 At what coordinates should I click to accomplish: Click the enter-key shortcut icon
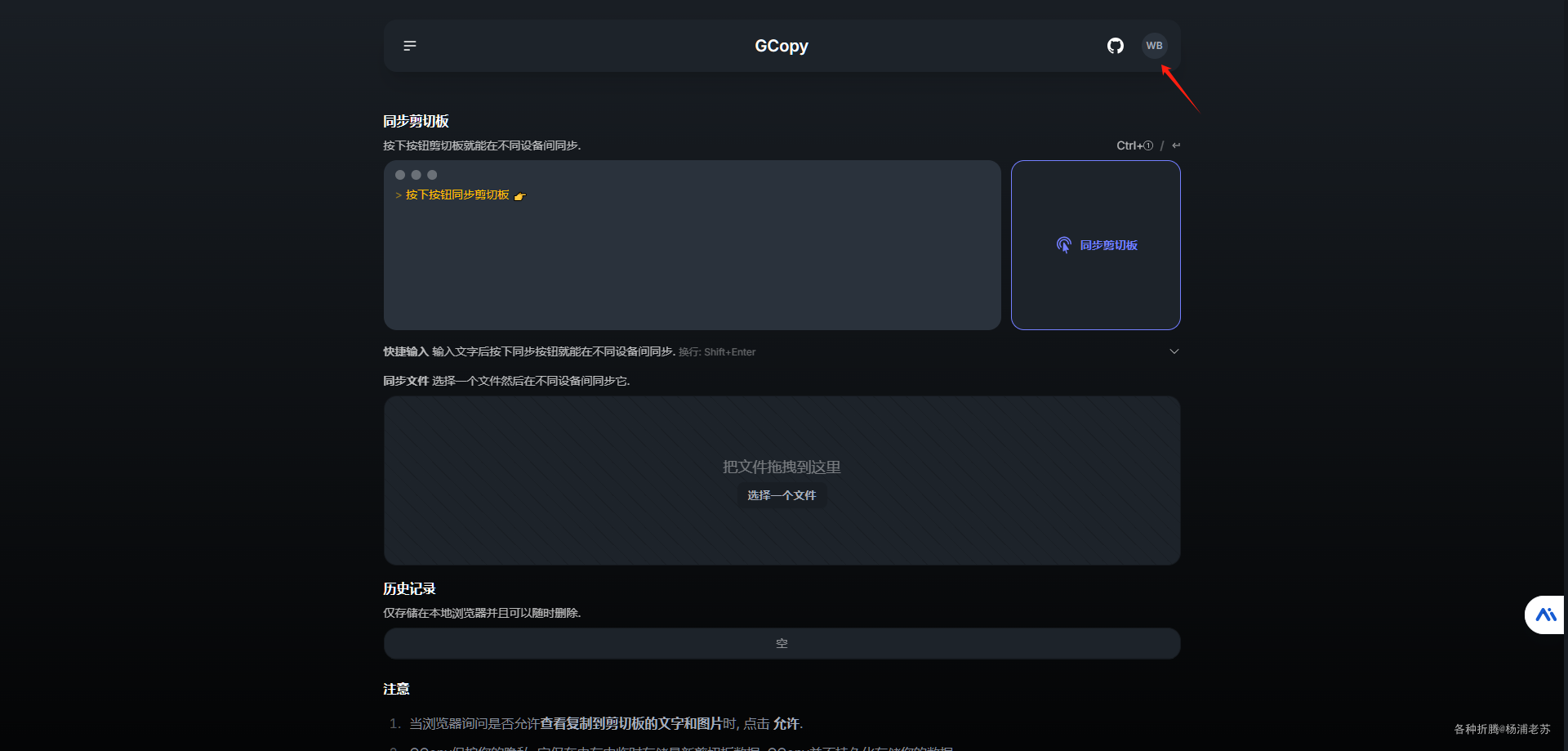point(1176,145)
